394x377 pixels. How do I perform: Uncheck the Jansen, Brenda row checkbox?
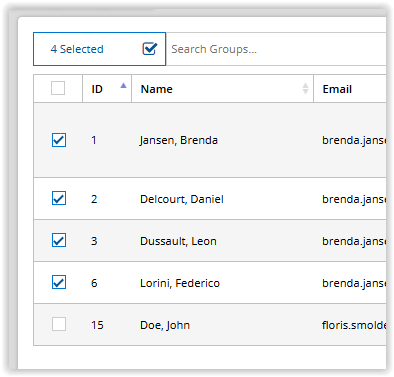point(59,140)
